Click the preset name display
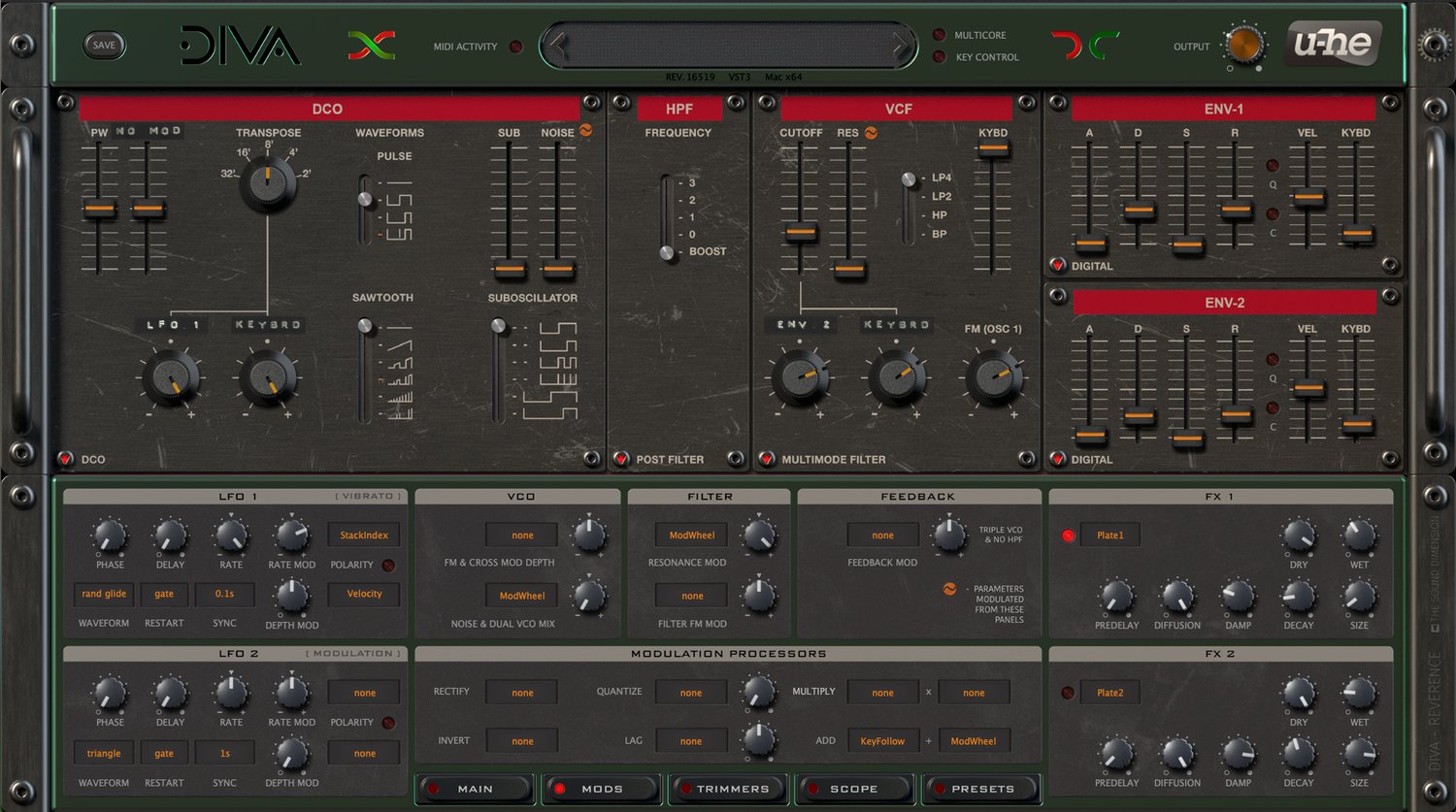 pyautogui.click(x=728, y=45)
